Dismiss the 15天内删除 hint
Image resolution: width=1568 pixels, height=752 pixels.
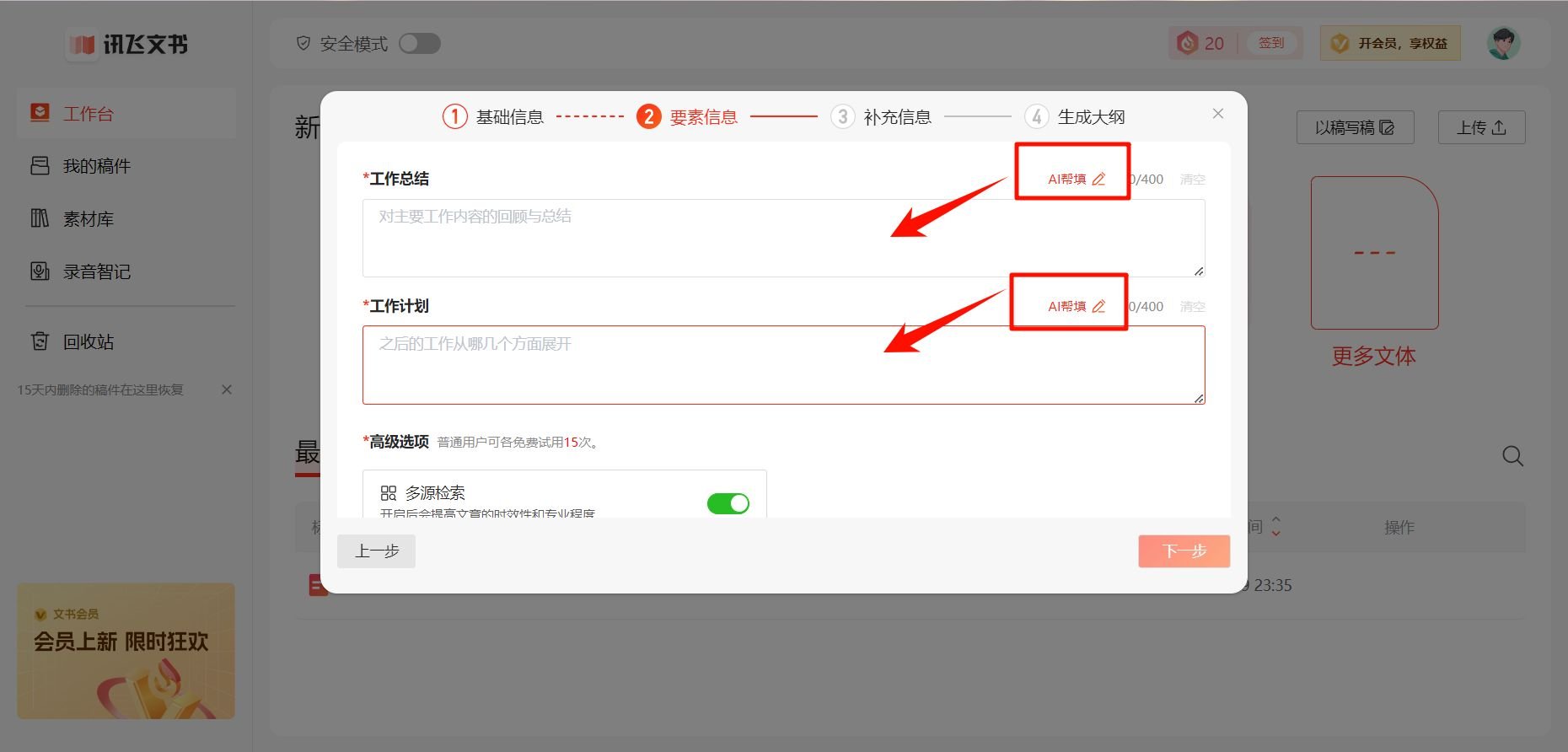click(x=227, y=389)
